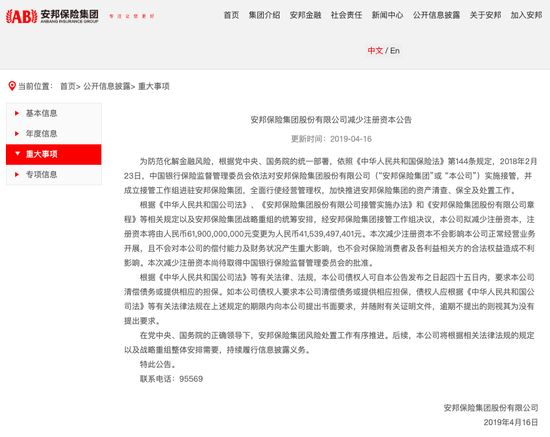This screenshot has height=437, width=550.
Task: Open the 安邦金融 navigation menu
Action: tap(306, 15)
